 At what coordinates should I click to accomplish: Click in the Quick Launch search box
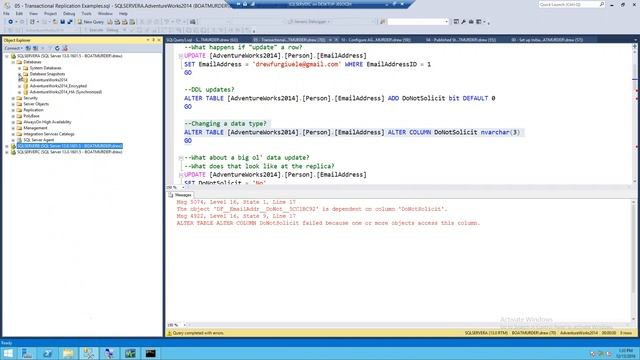pos(571,4)
